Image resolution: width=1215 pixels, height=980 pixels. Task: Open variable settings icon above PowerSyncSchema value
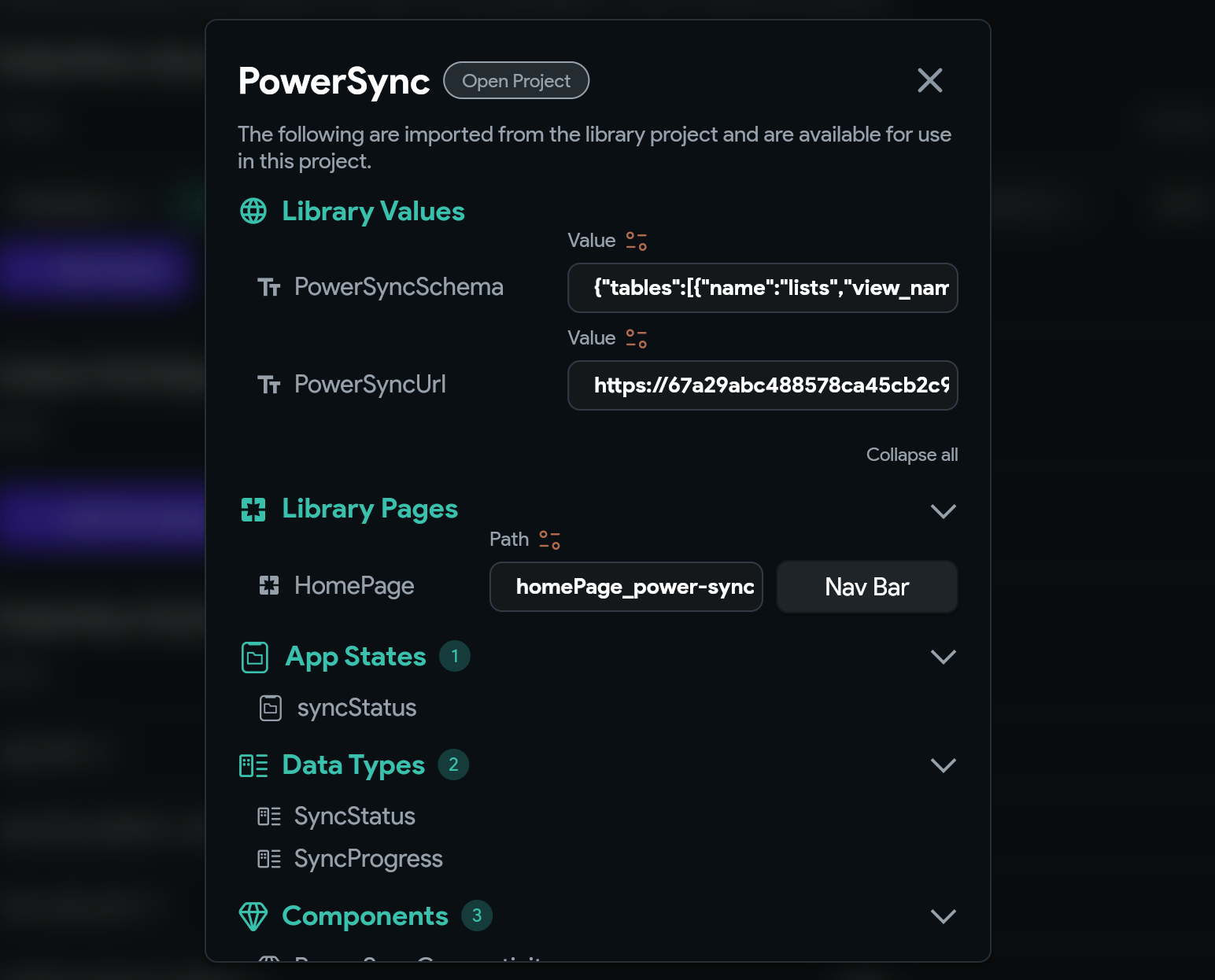click(x=636, y=241)
